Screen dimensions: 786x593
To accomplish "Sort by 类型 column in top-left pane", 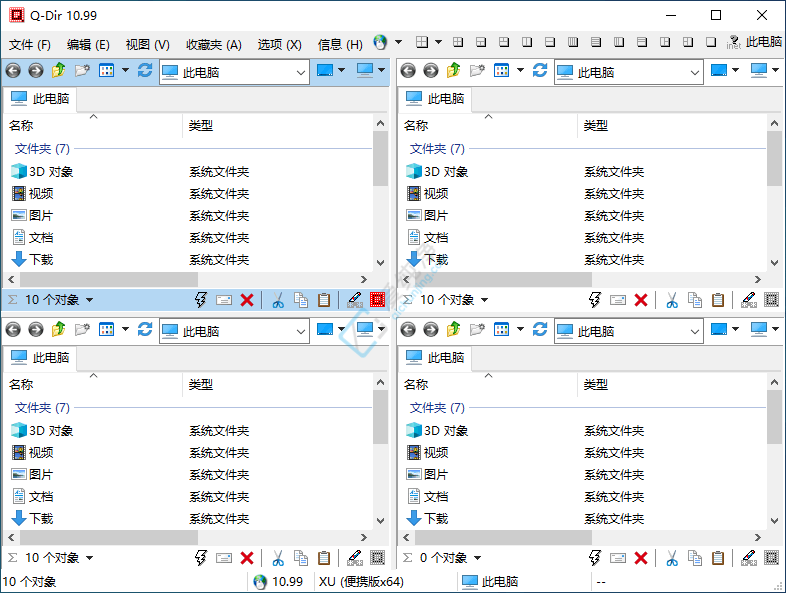I will coord(201,125).
